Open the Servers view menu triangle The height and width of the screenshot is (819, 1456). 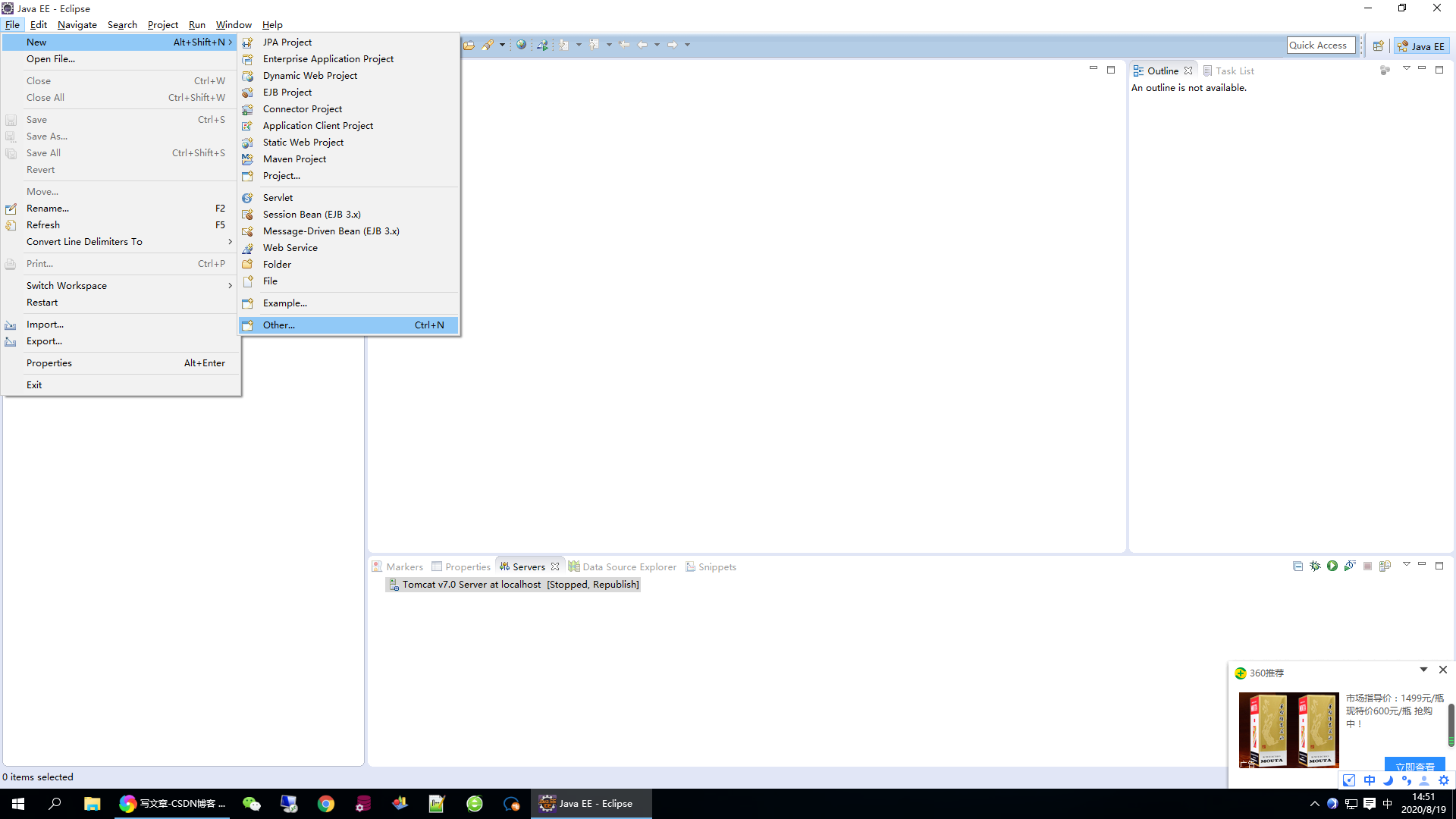(x=1406, y=564)
